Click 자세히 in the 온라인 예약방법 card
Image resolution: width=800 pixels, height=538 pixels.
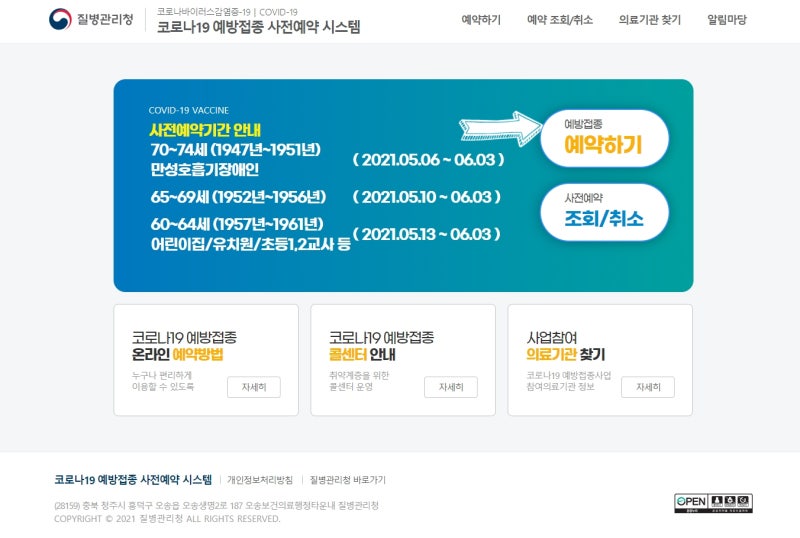click(254, 387)
